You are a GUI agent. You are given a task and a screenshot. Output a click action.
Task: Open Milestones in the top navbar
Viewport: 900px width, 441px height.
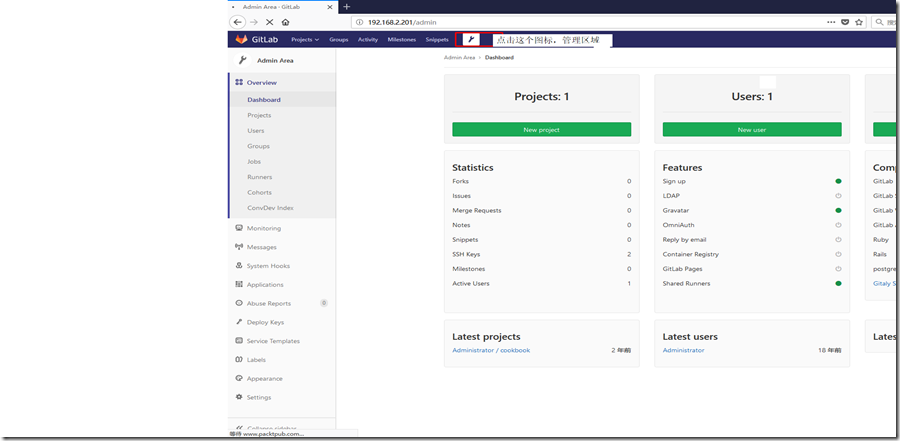[401, 40]
